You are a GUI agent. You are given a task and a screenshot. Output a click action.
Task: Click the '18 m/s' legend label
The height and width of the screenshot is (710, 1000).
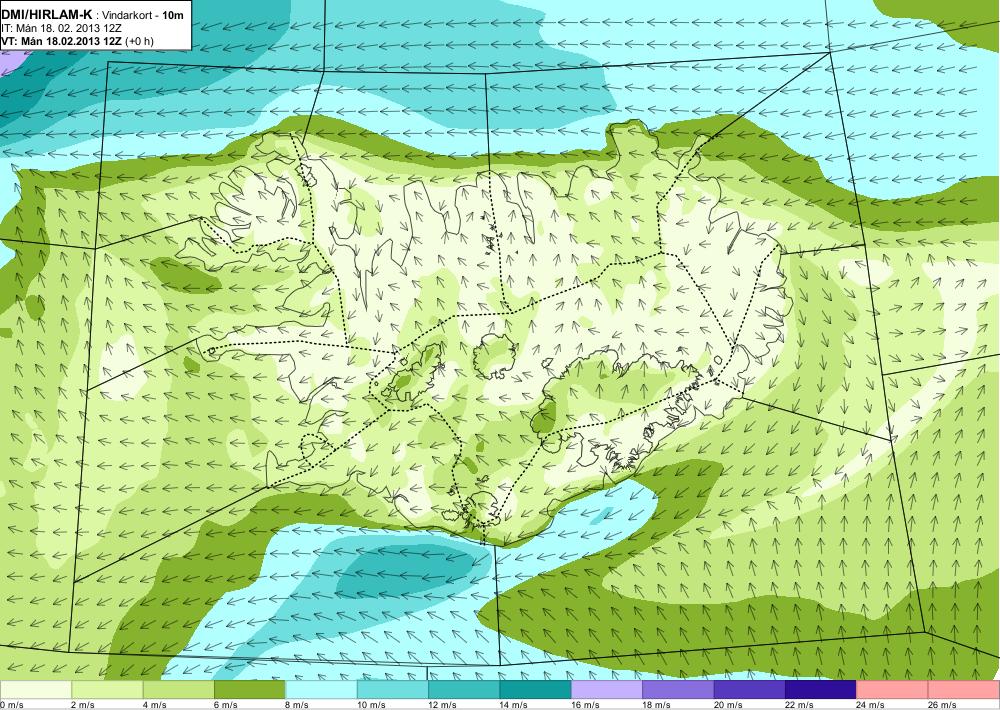pos(657,705)
